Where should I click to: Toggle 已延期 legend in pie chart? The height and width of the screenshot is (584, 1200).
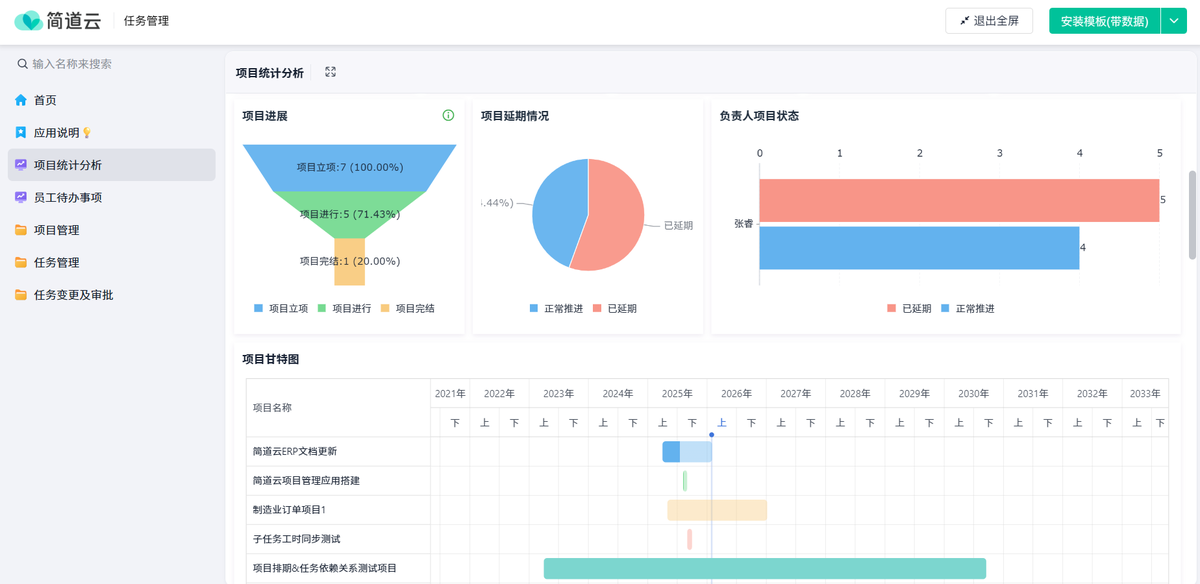point(614,309)
